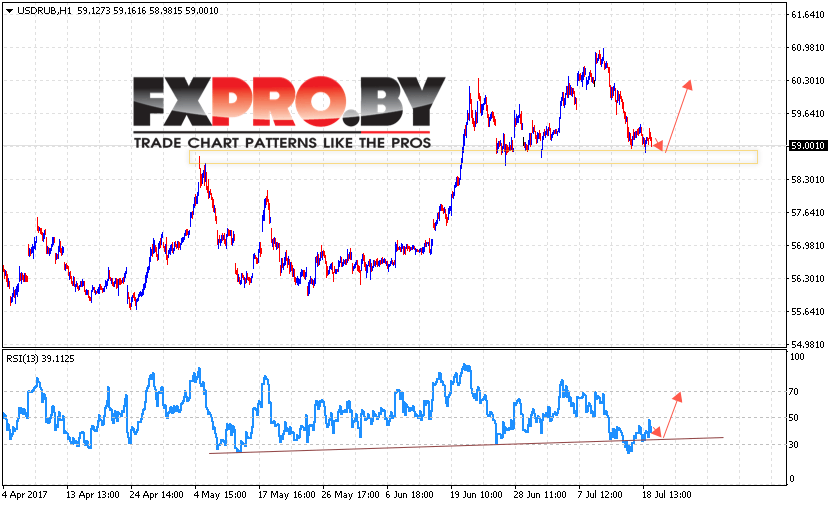Select the brown RSI trendline
Viewport: 829px width, 506px height.
466,445
